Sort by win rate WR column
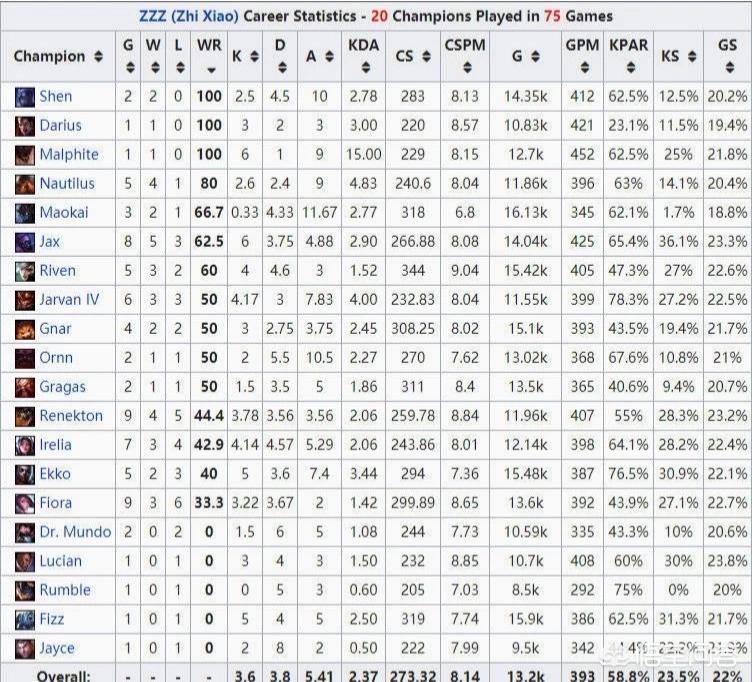The image size is (752, 682). point(209,56)
